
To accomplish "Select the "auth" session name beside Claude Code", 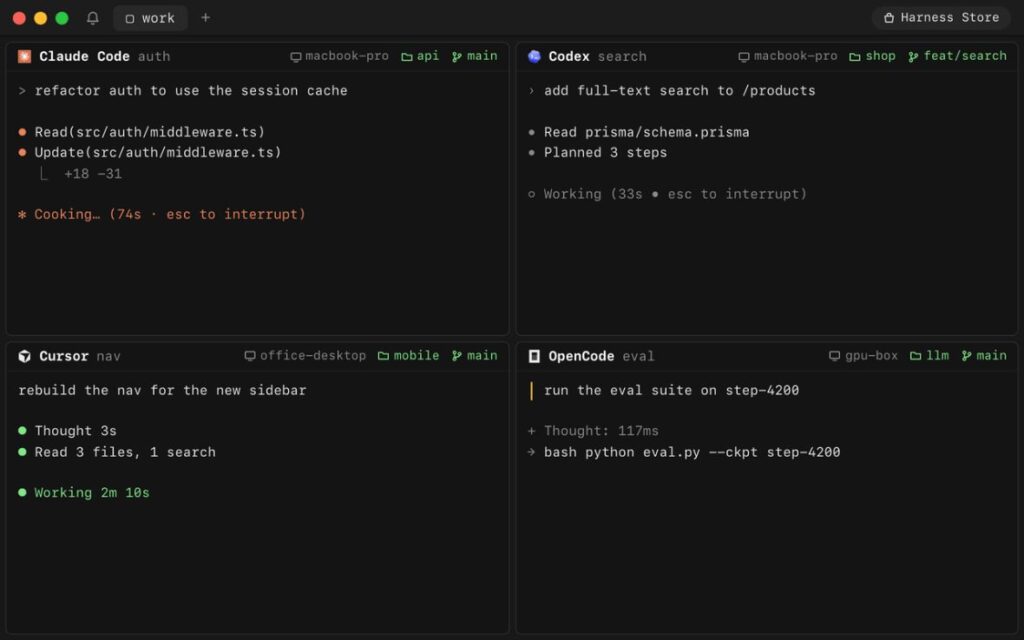I will pyautogui.click(x=154, y=57).
